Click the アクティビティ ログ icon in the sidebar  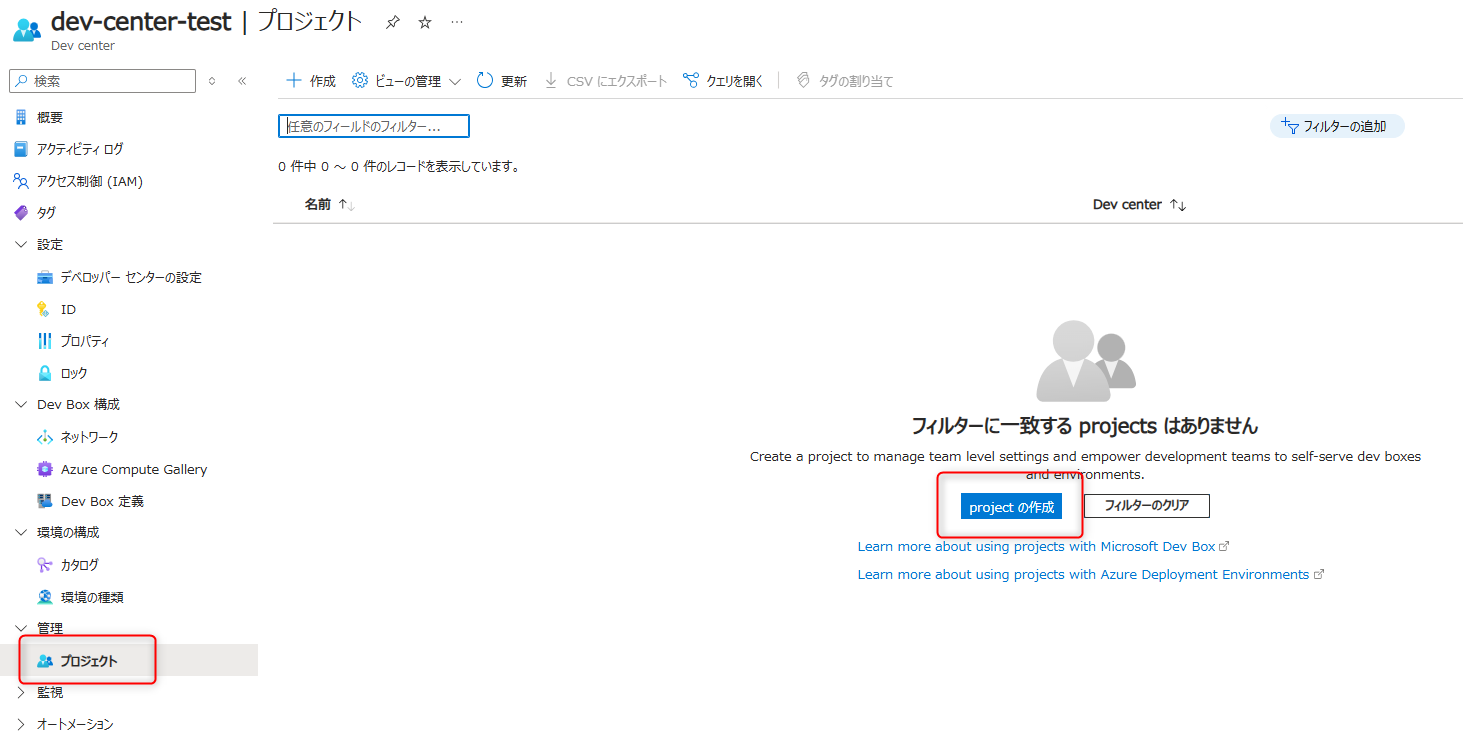21,149
